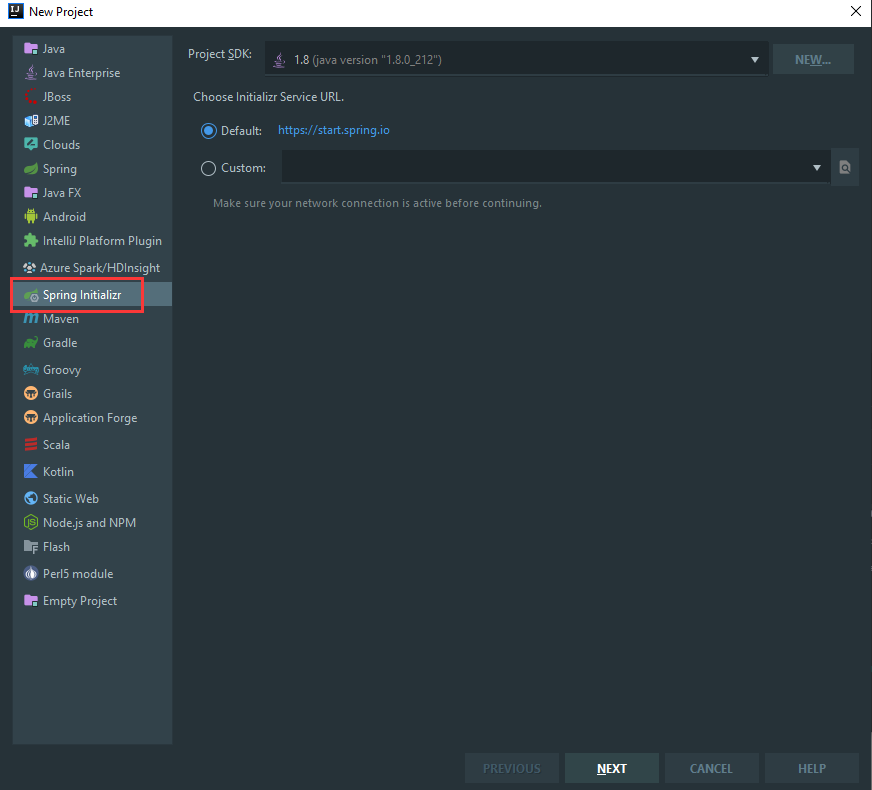The width and height of the screenshot is (872, 790).
Task: Click the Static Web globe icon
Action: (31, 498)
